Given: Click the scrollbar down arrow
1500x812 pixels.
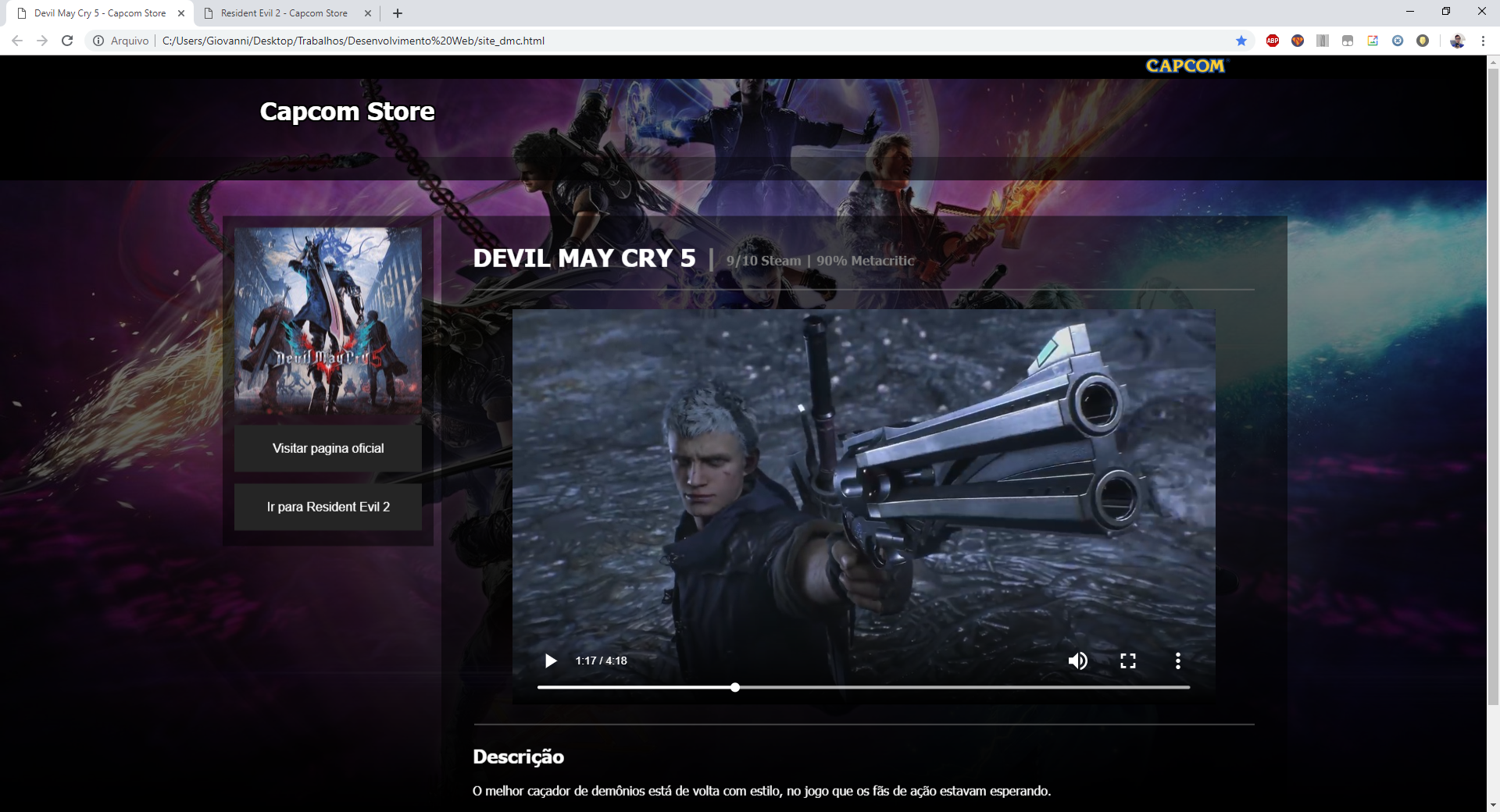Looking at the screenshot, I should click(x=1493, y=805).
